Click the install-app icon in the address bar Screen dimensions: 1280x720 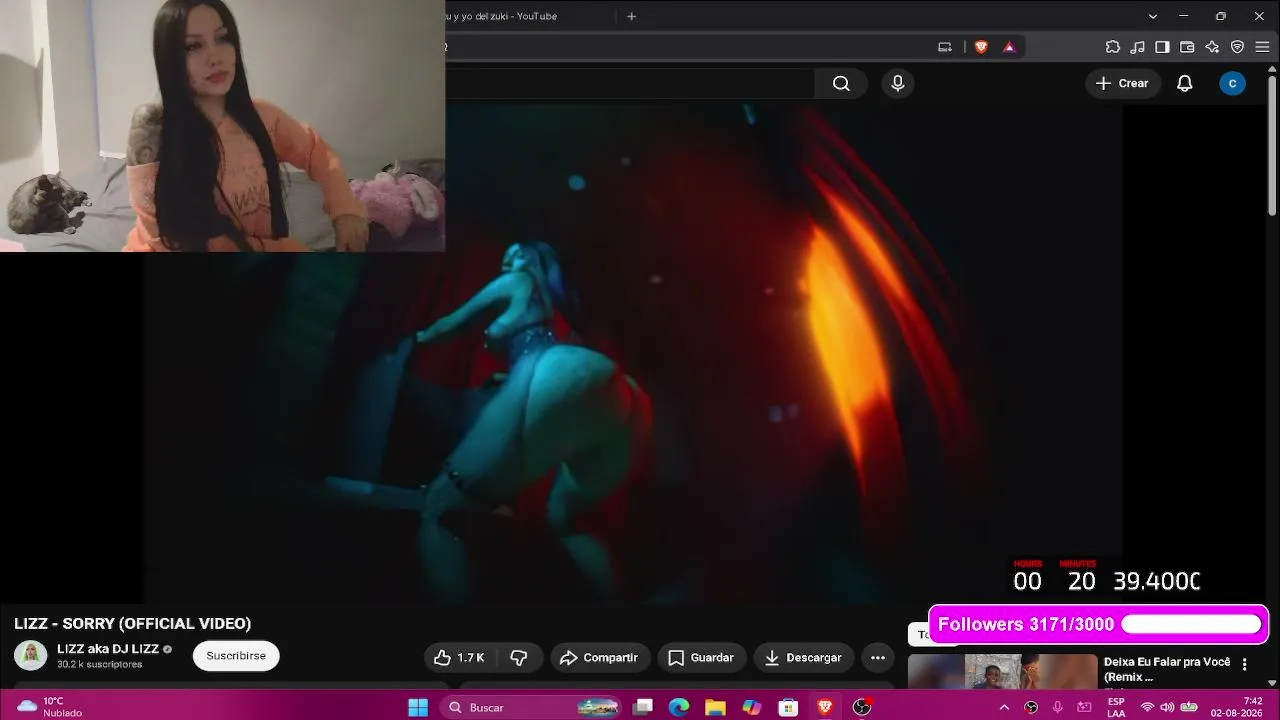pyautogui.click(x=945, y=47)
